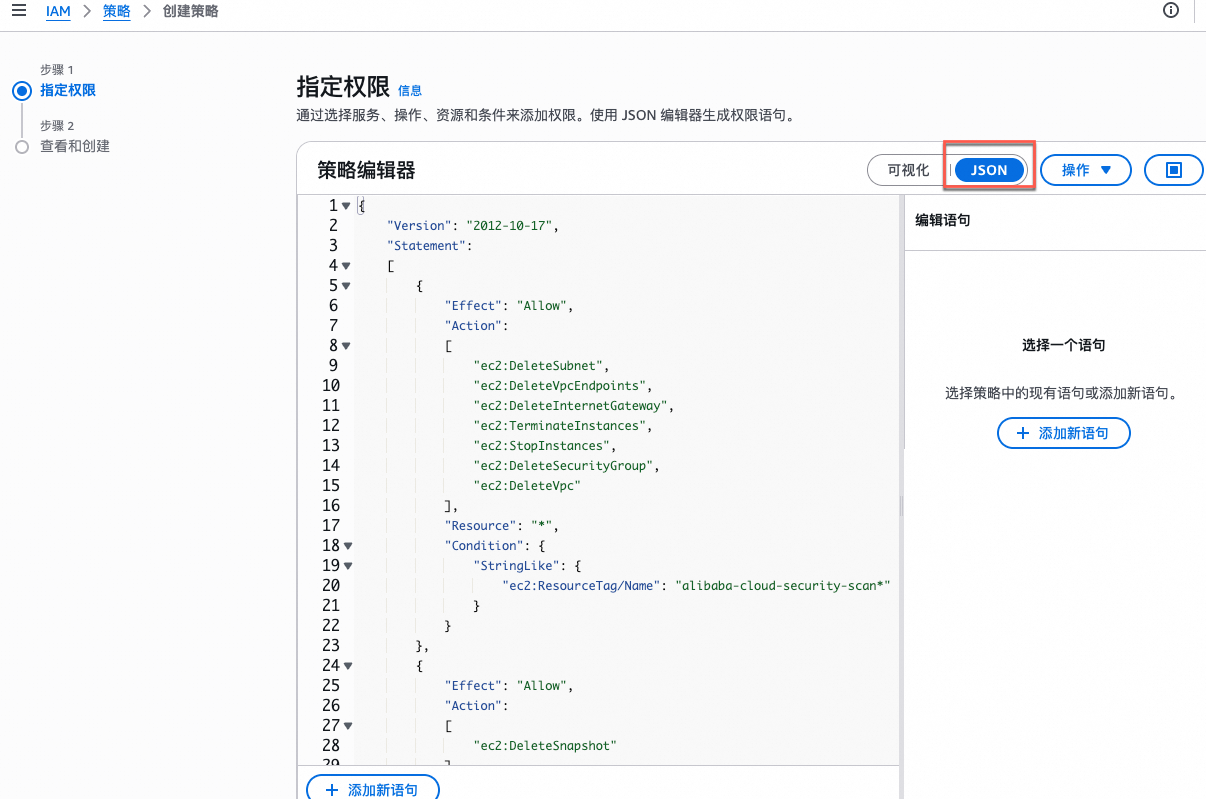
Task: Click 指定权限 step label in sidebar
Action: 68,90
